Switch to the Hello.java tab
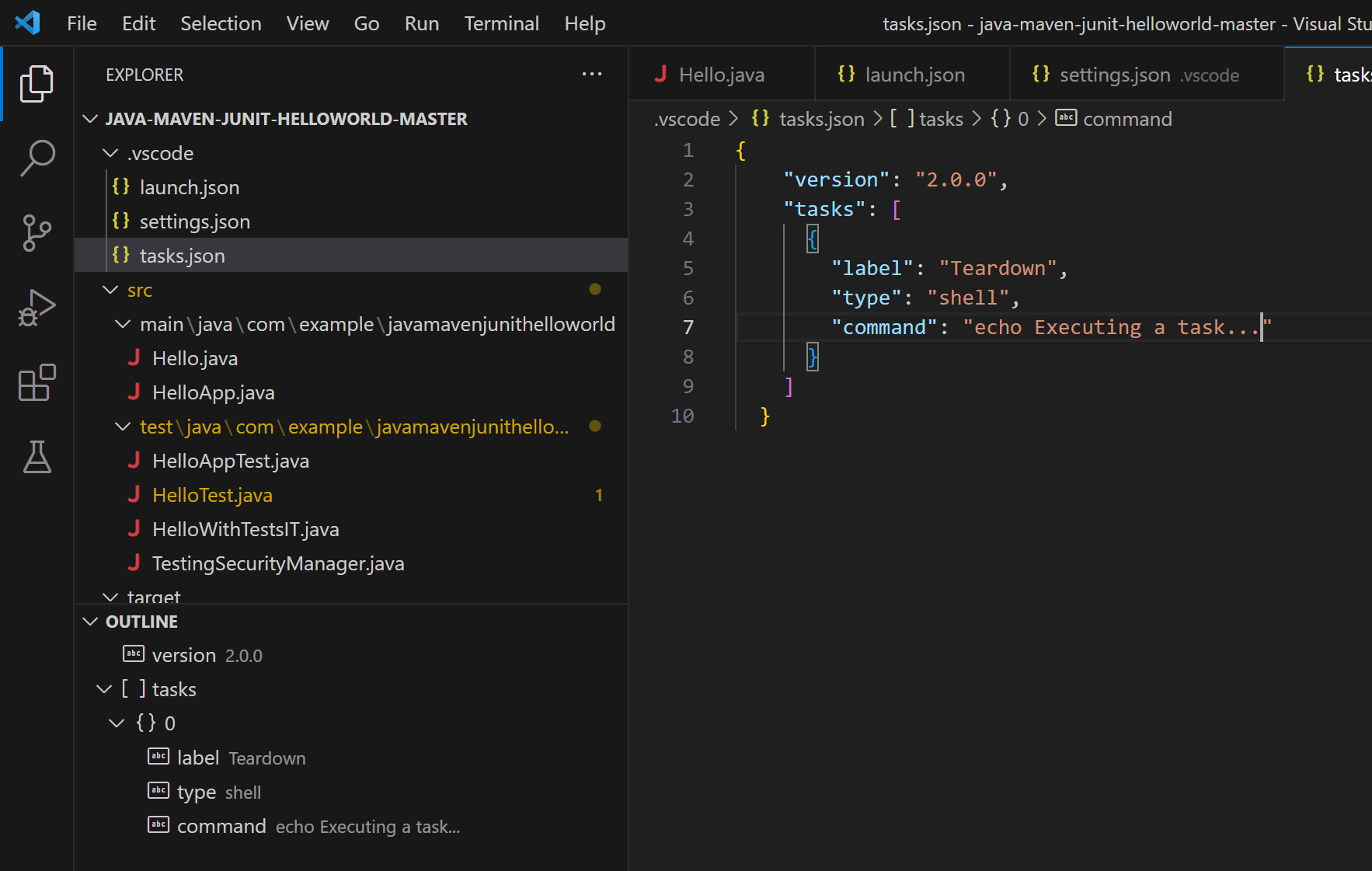The image size is (1372, 871). point(721,74)
